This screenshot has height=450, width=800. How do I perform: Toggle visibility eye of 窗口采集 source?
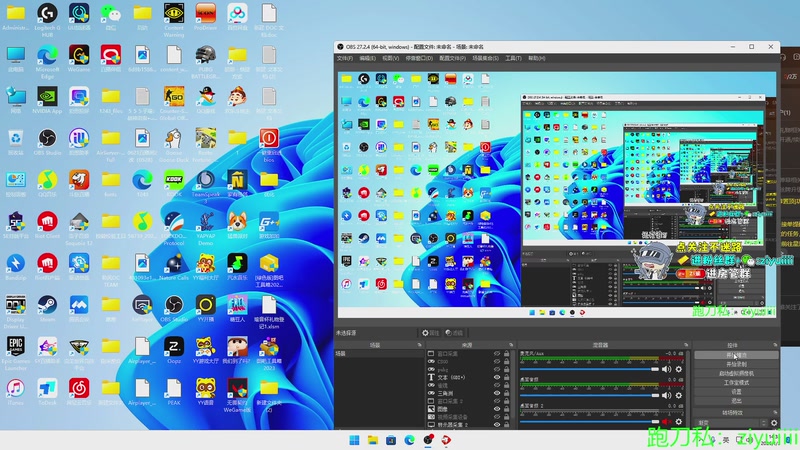[496, 354]
